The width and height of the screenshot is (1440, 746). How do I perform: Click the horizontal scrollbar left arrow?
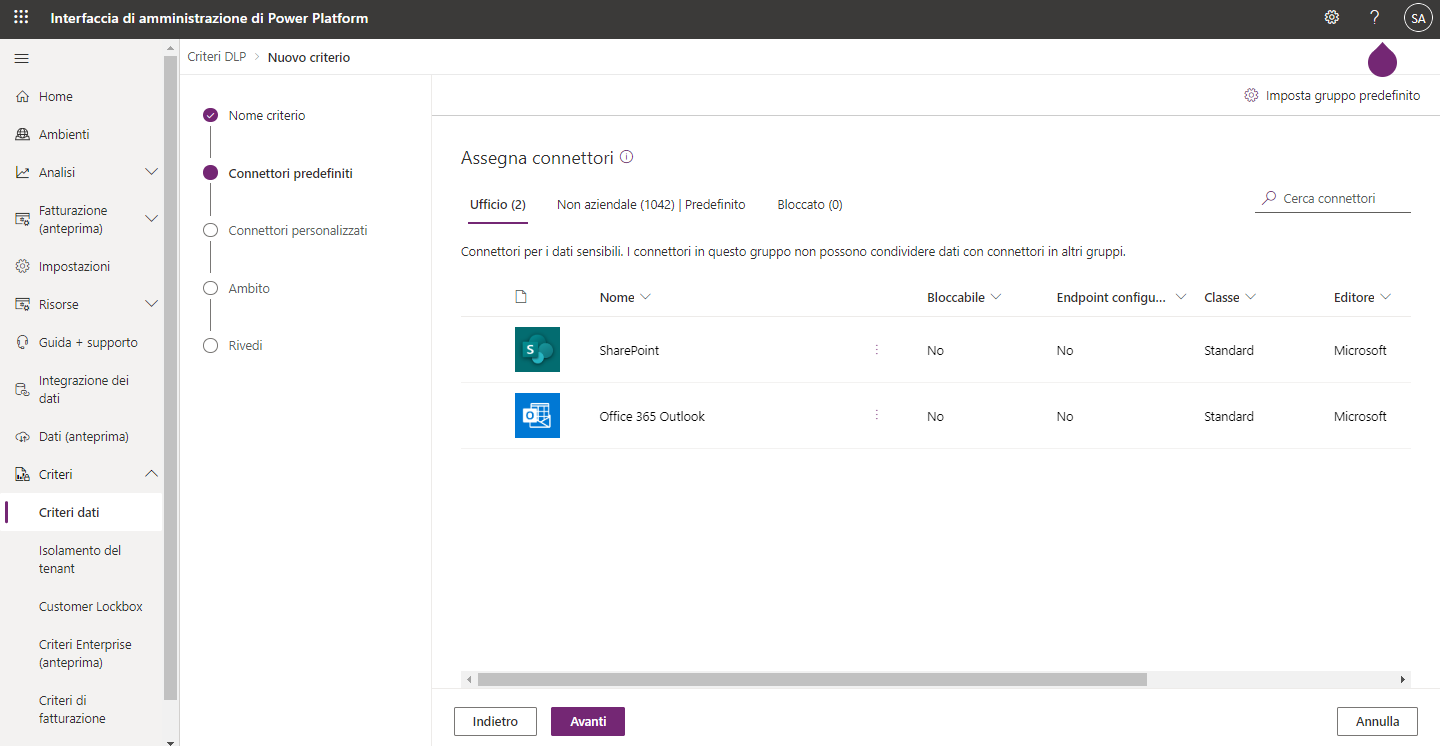[468, 679]
